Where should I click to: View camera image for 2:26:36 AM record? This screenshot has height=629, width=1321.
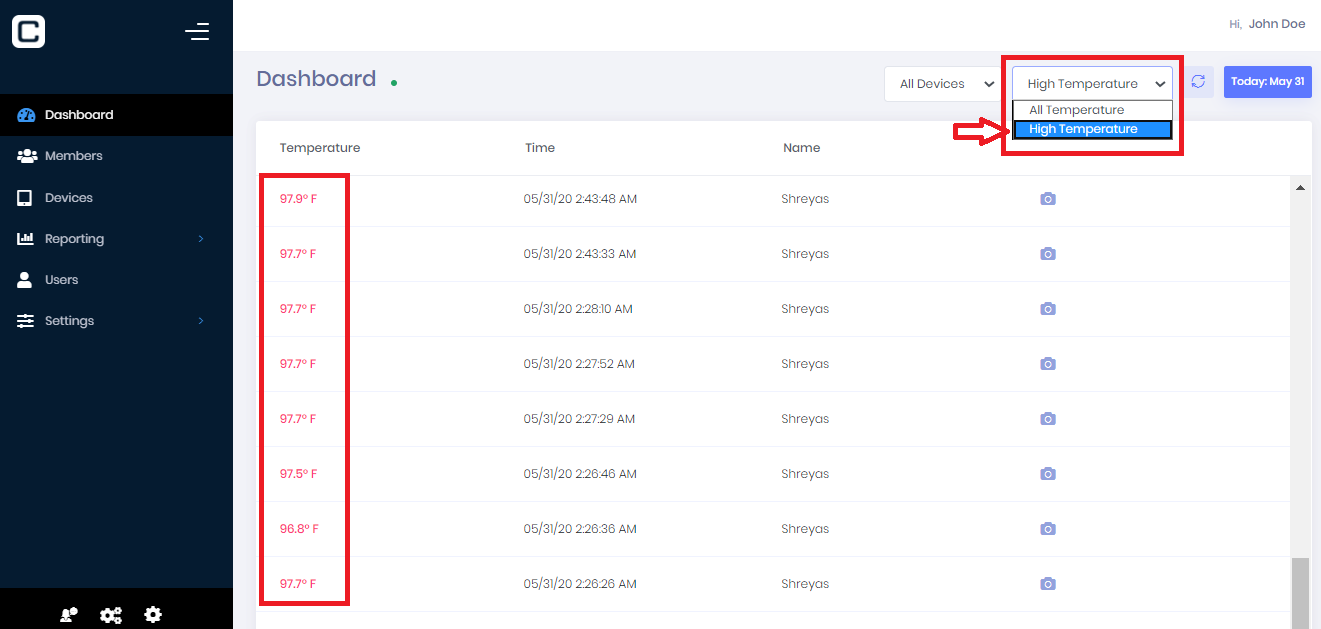(x=1048, y=529)
